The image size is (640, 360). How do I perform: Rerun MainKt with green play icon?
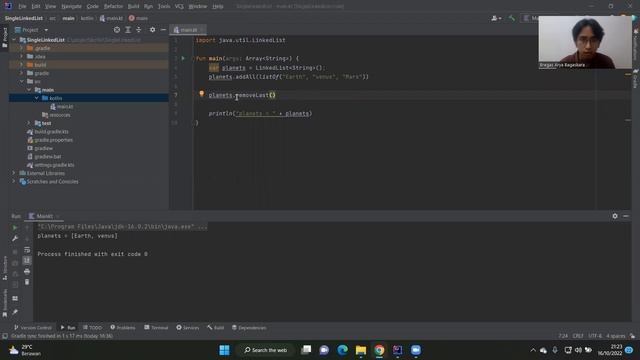tap(15, 228)
